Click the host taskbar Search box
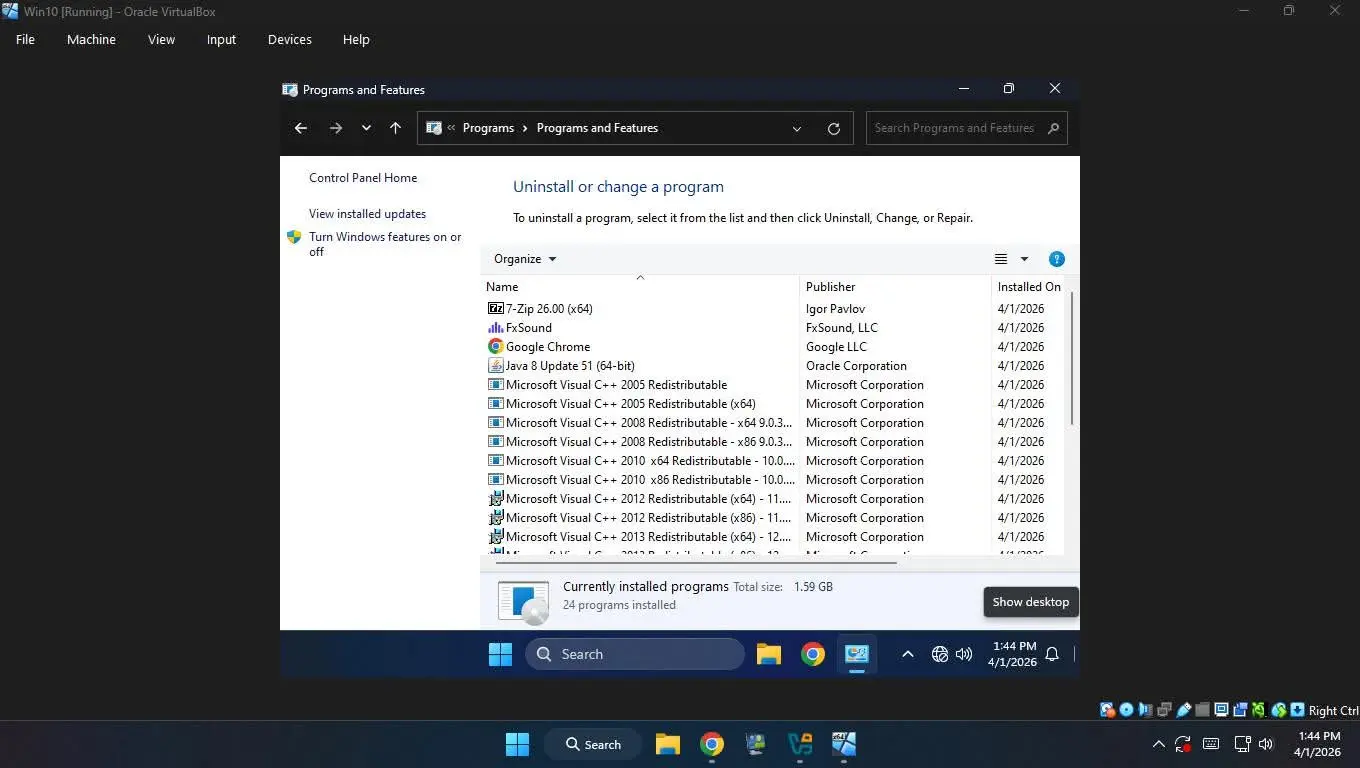Image resolution: width=1360 pixels, height=768 pixels. [592, 744]
